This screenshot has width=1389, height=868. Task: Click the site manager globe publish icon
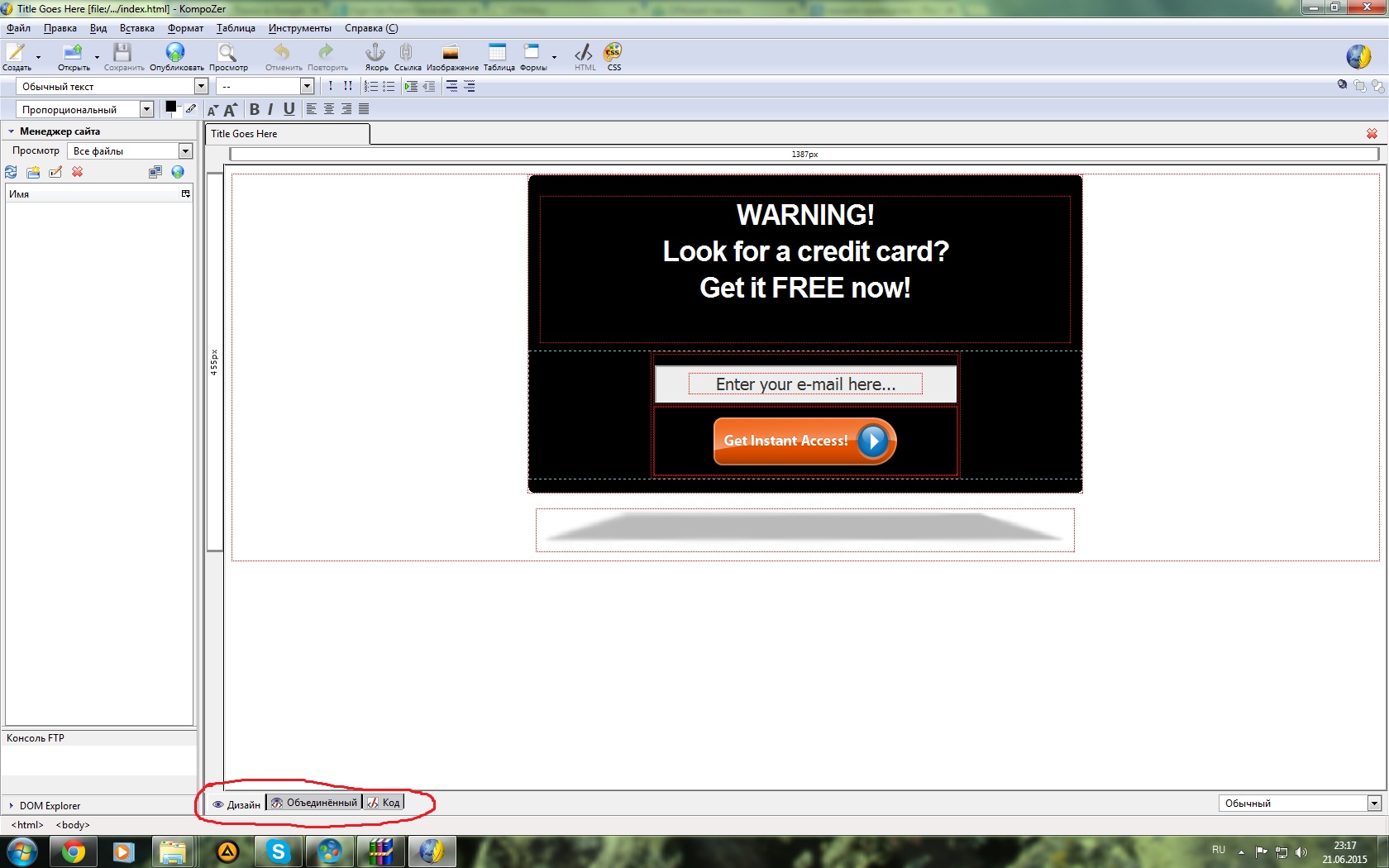(x=178, y=172)
